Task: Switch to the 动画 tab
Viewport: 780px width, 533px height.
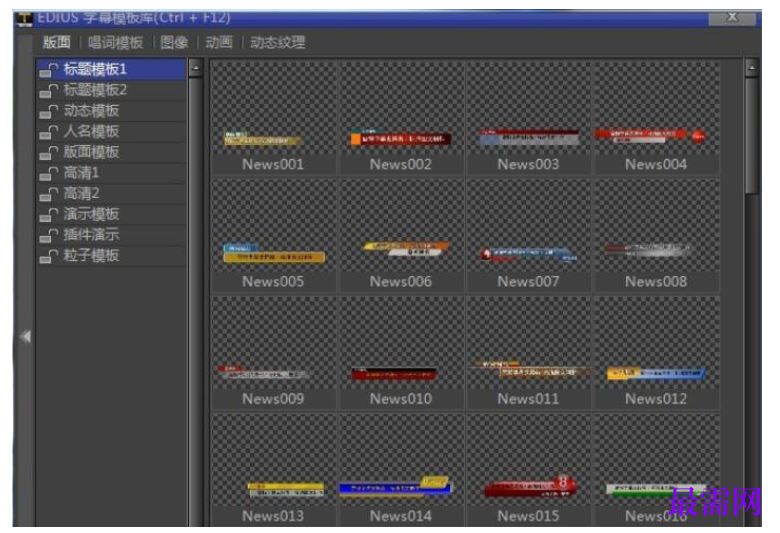Action: [219, 42]
